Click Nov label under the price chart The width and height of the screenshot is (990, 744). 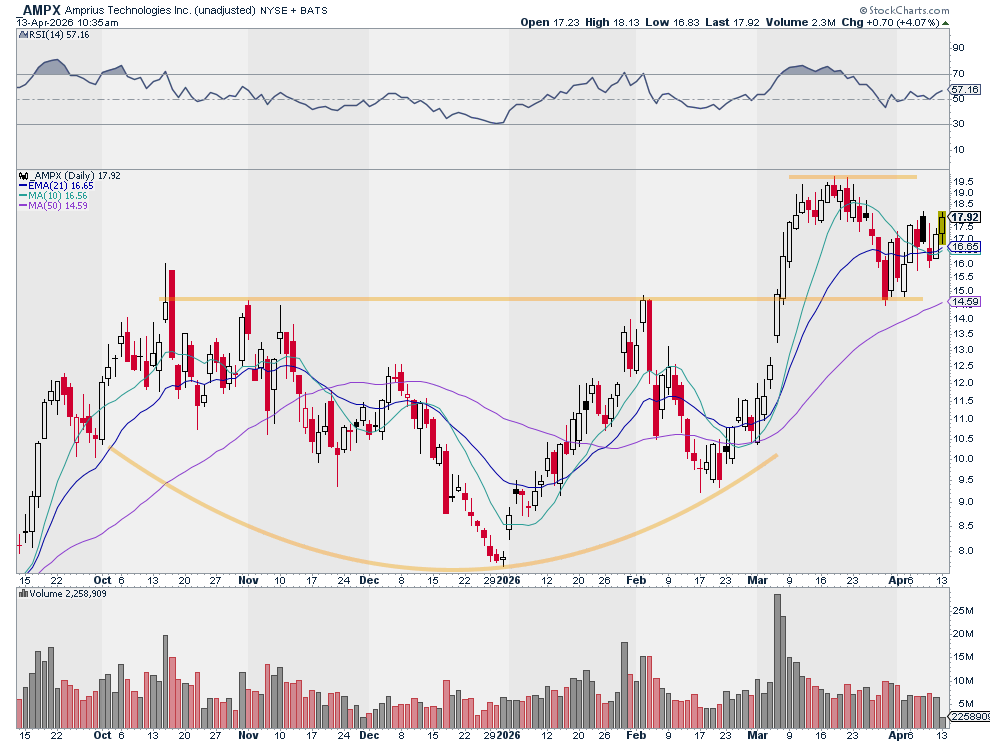[248, 580]
